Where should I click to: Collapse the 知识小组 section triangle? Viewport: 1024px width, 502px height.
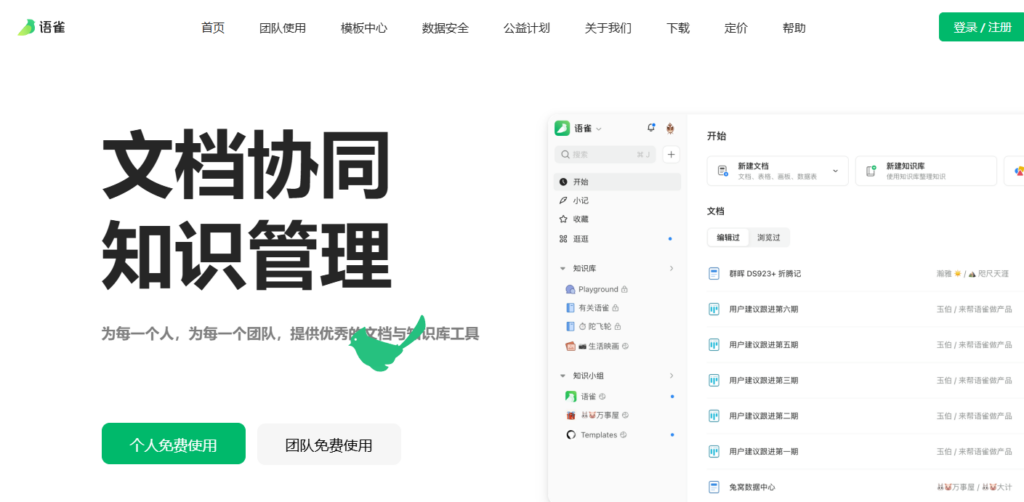pyautogui.click(x=563, y=376)
